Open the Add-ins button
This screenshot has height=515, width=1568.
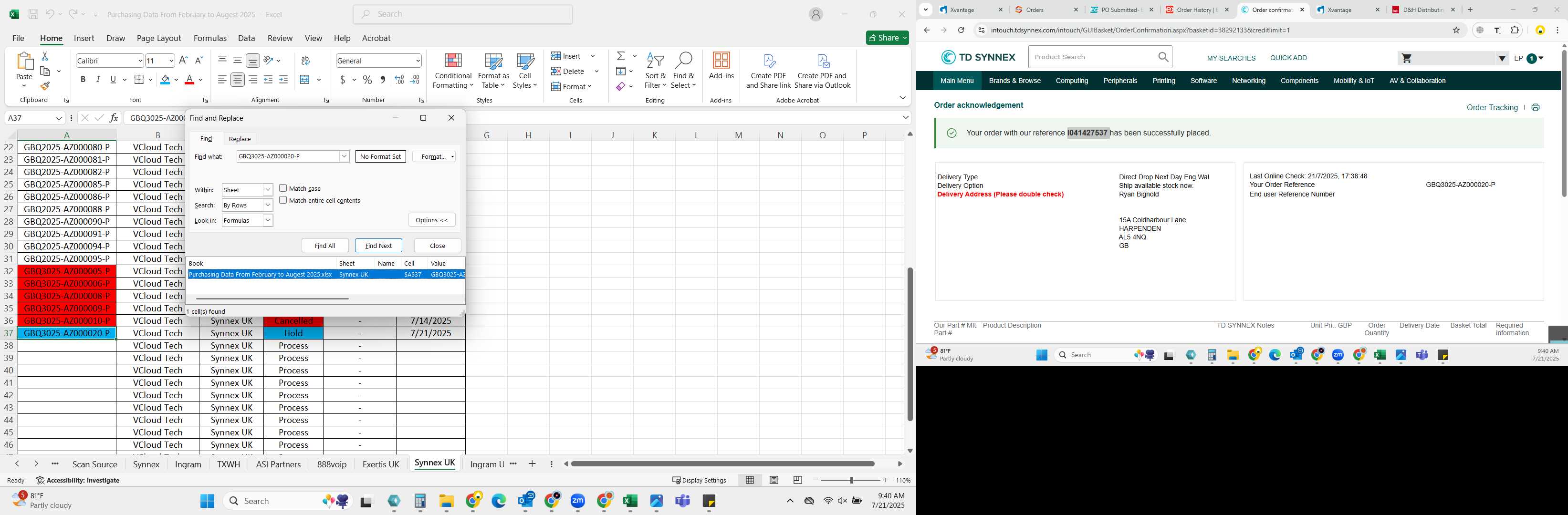point(721,66)
